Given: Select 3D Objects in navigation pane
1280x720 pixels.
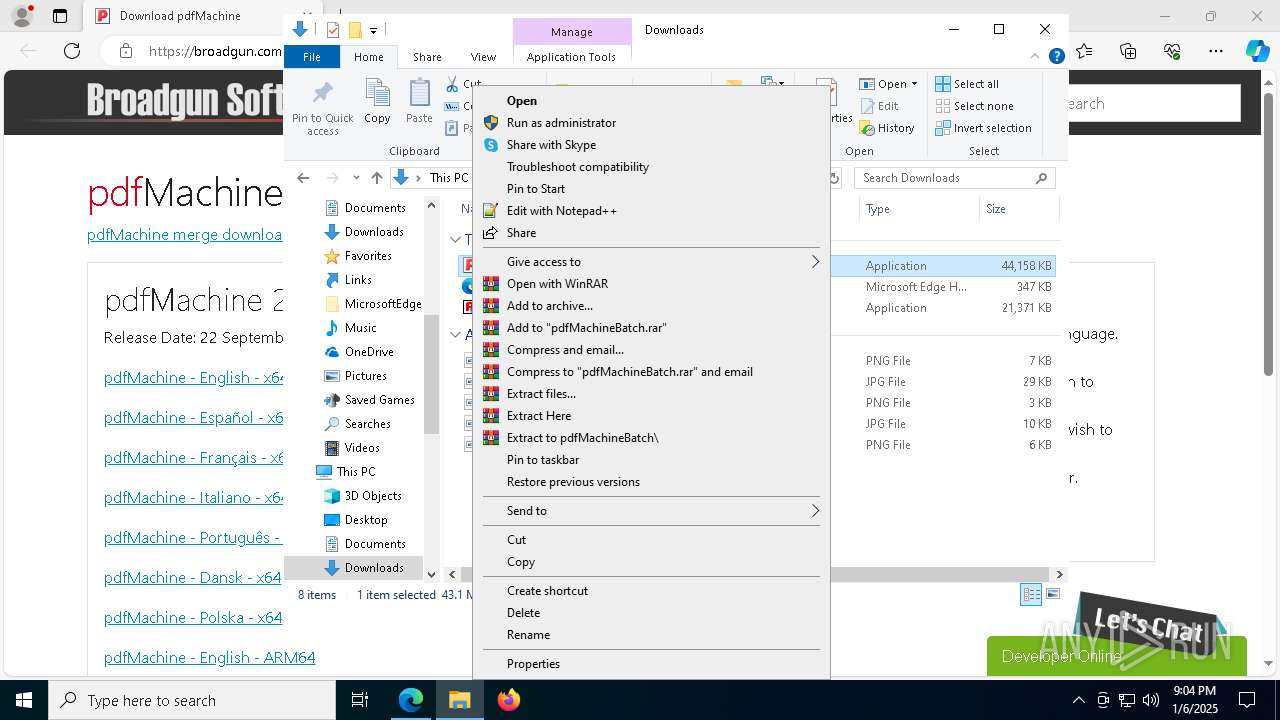Looking at the screenshot, I should pos(373,496).
